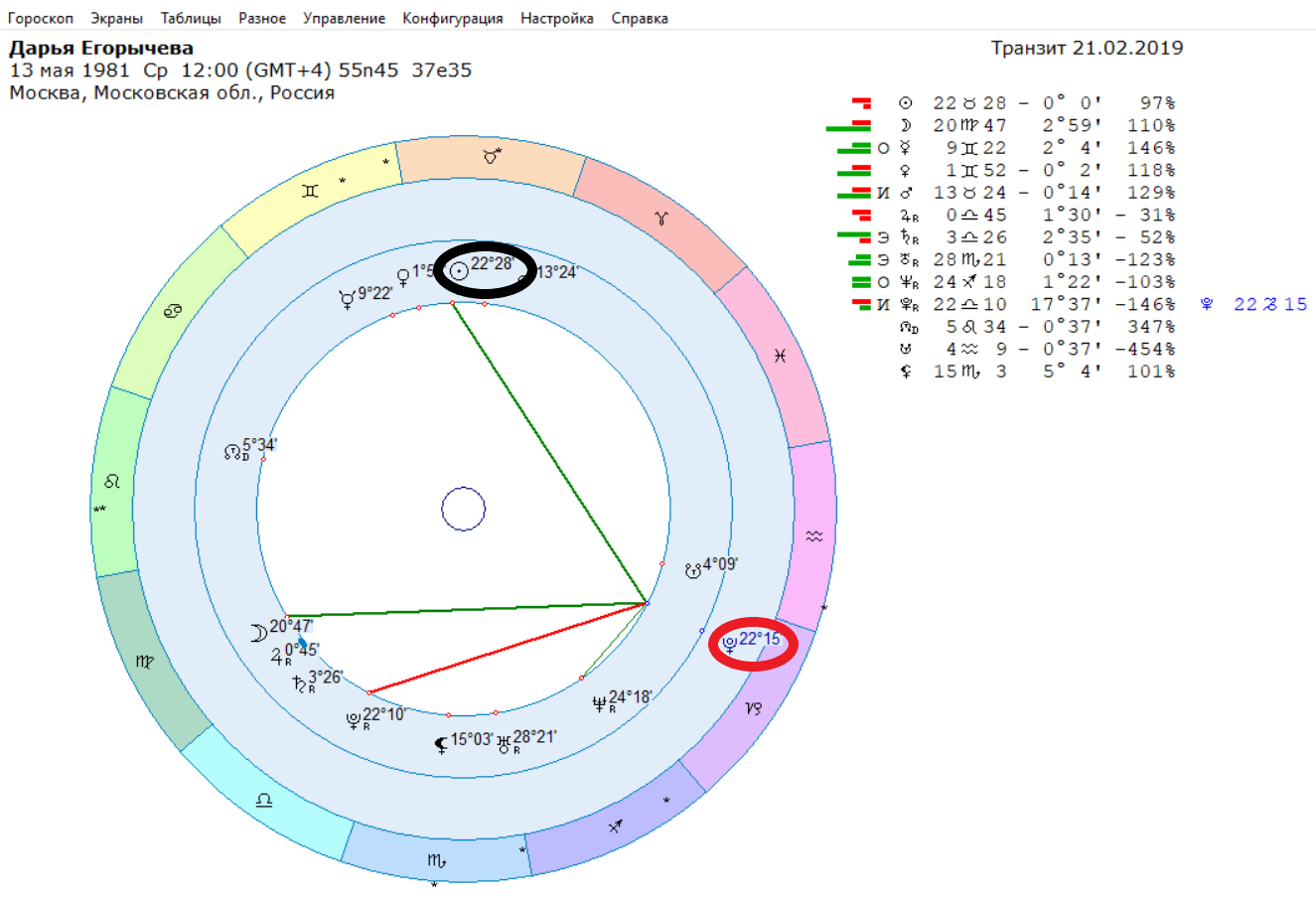Click the birth data line '13 мая 1981'
The image size is (1316, 909).
coord(240,71)
